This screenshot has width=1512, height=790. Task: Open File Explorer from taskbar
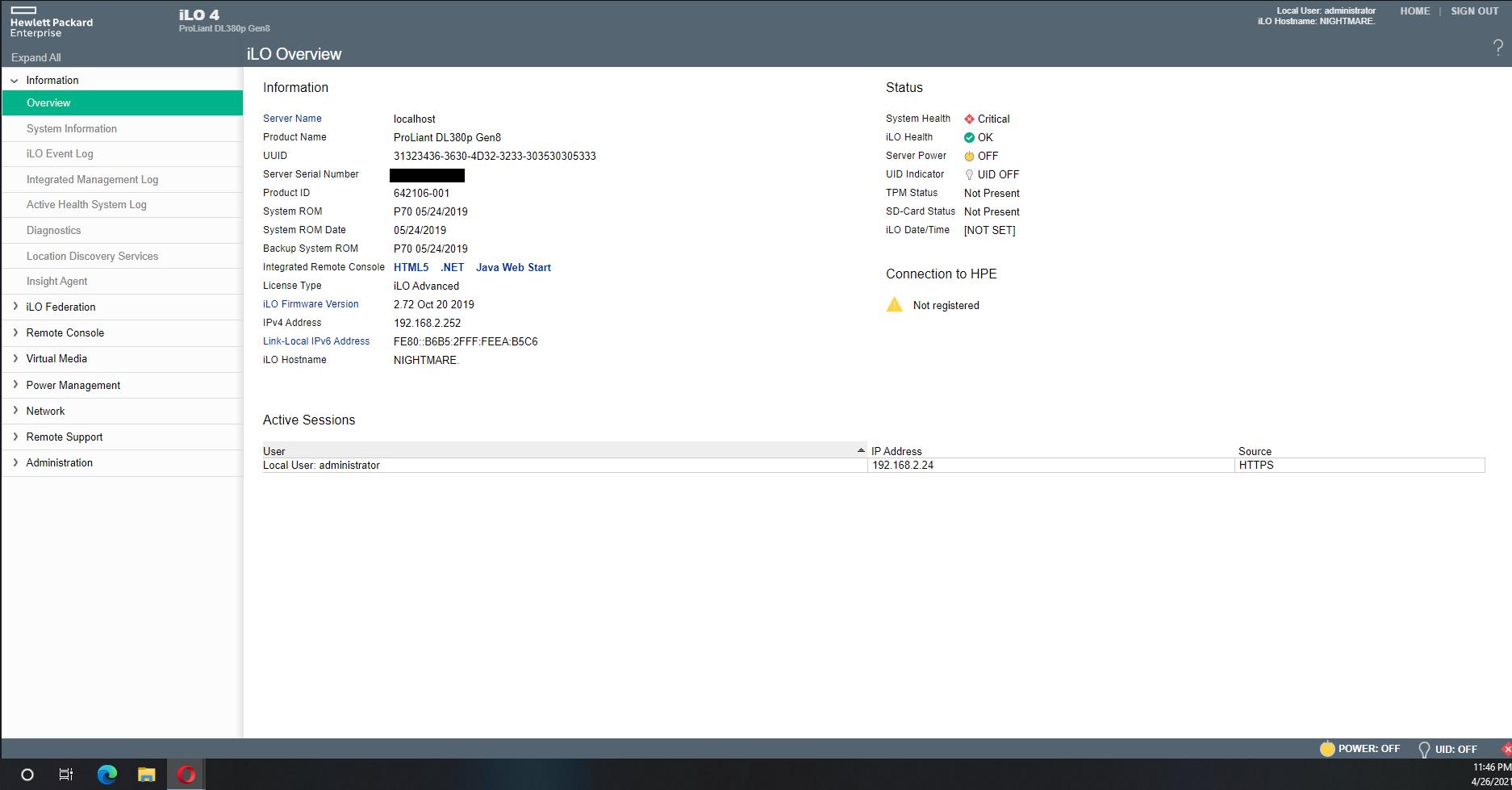coord(146,775)
